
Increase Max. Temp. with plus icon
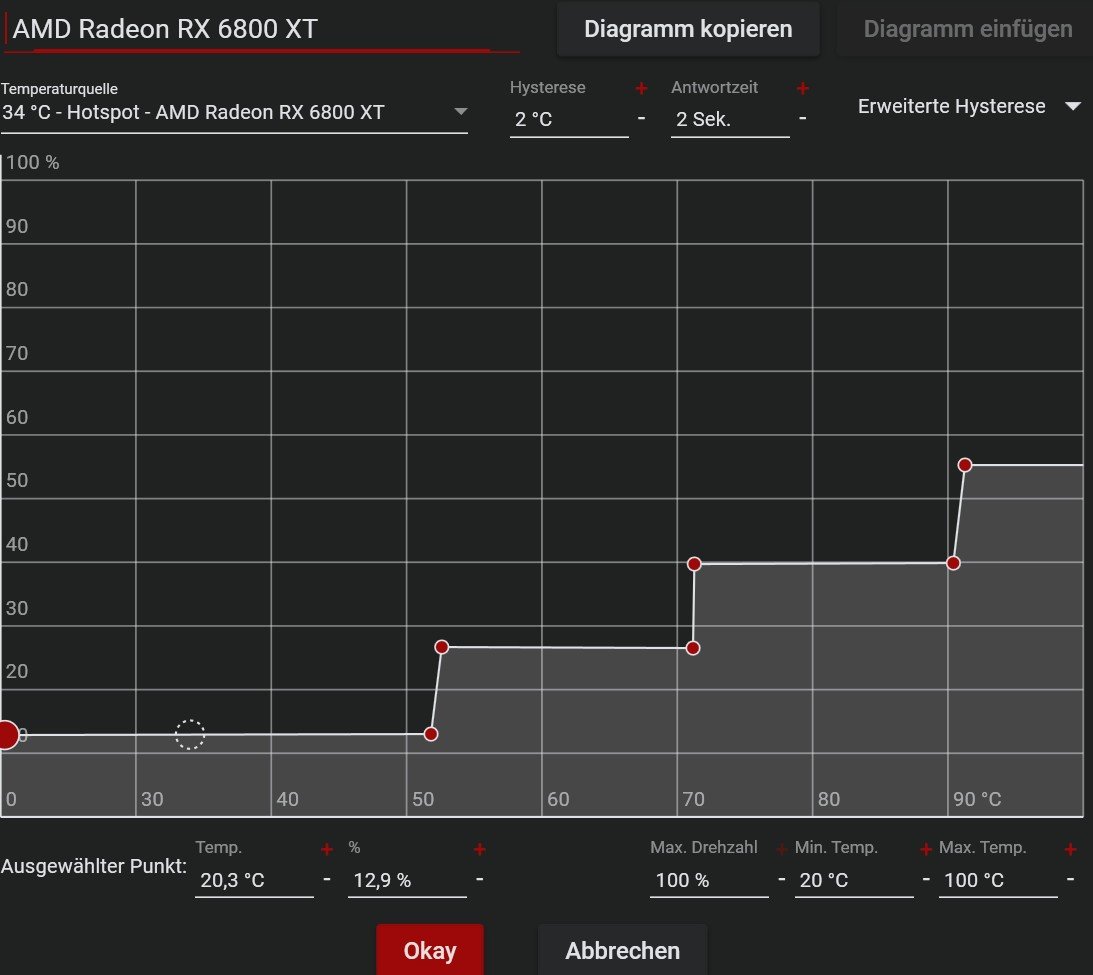point(1071,849)
